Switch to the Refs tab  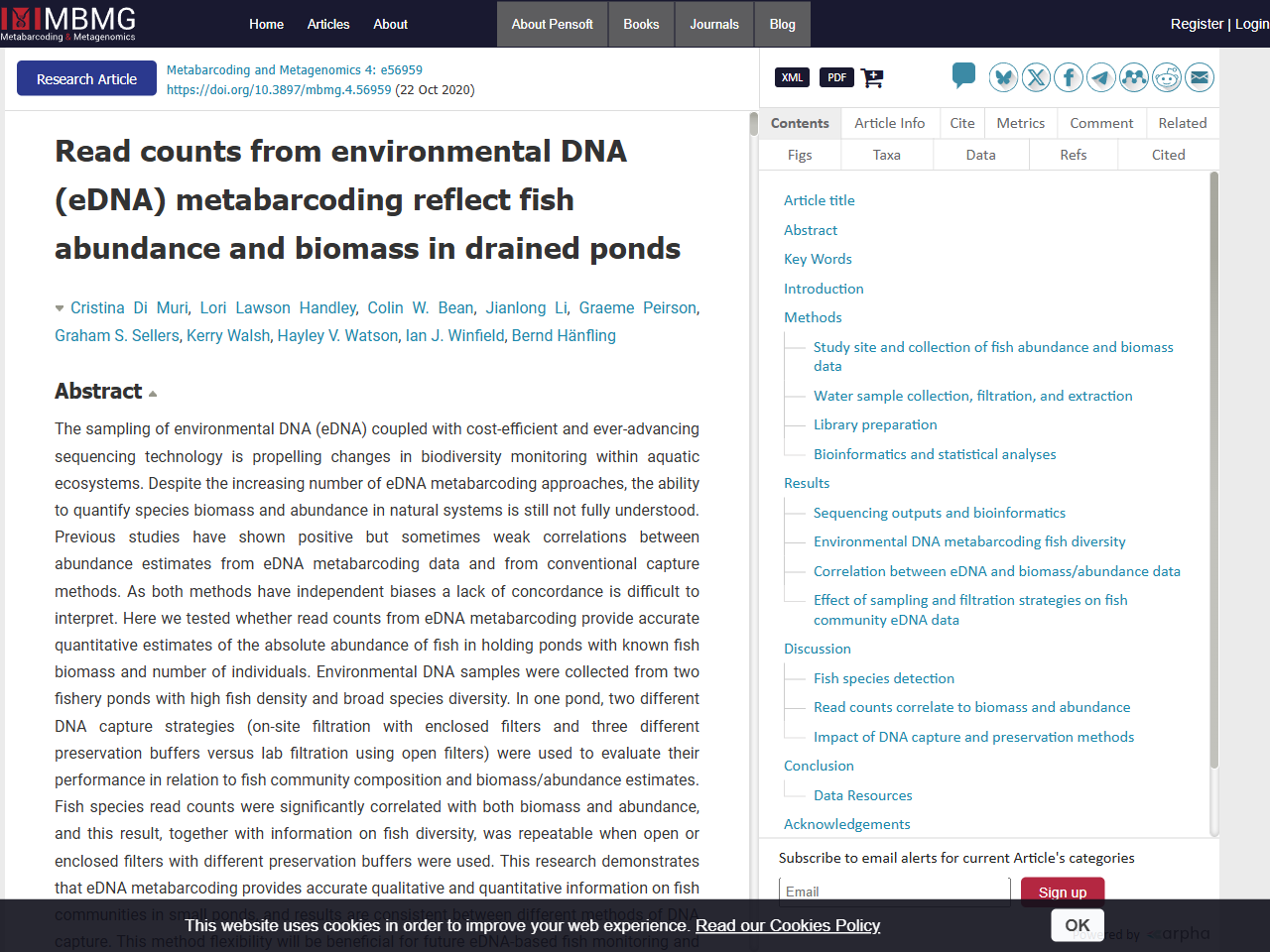pos(1074,155)
